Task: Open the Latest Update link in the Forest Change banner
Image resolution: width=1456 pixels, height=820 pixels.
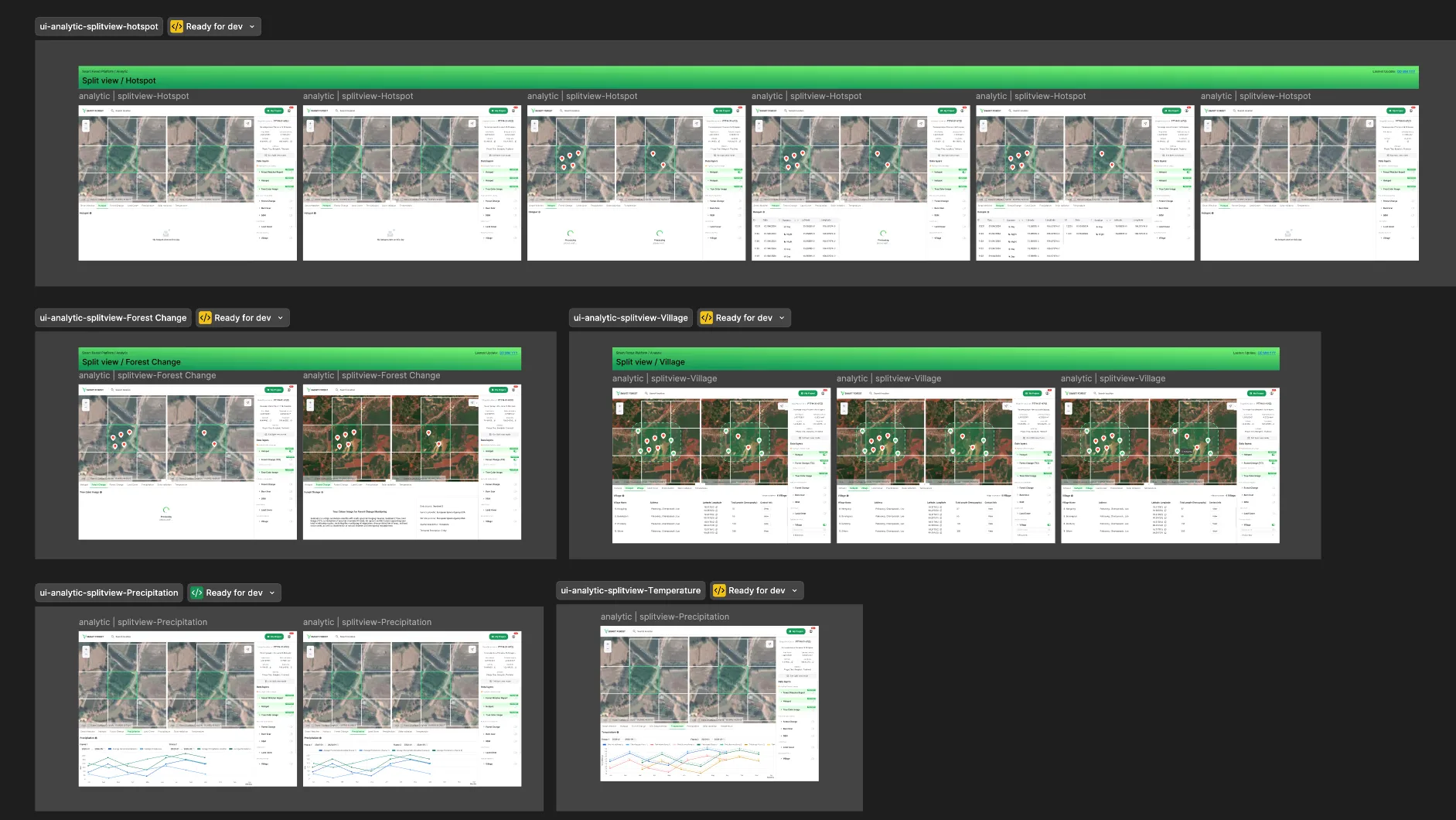Action: click(508, 353)
